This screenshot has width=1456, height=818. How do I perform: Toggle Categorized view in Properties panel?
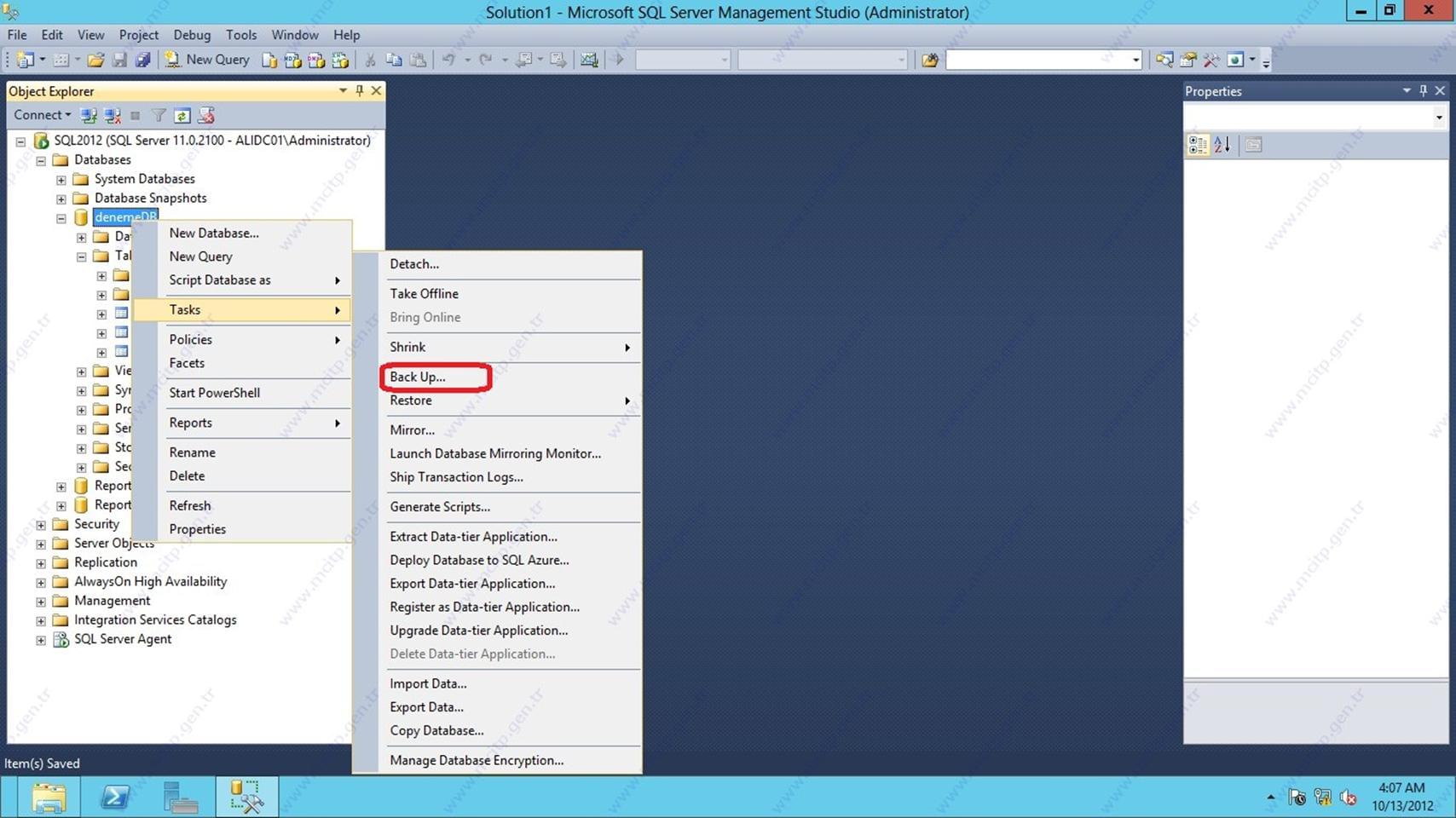coord(1198,145)
